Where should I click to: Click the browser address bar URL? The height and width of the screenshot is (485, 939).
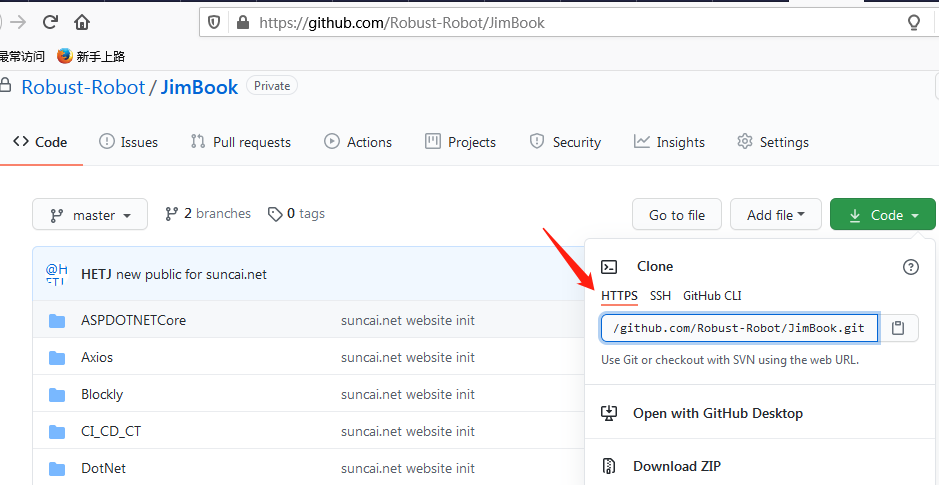[x=402, y=23]
